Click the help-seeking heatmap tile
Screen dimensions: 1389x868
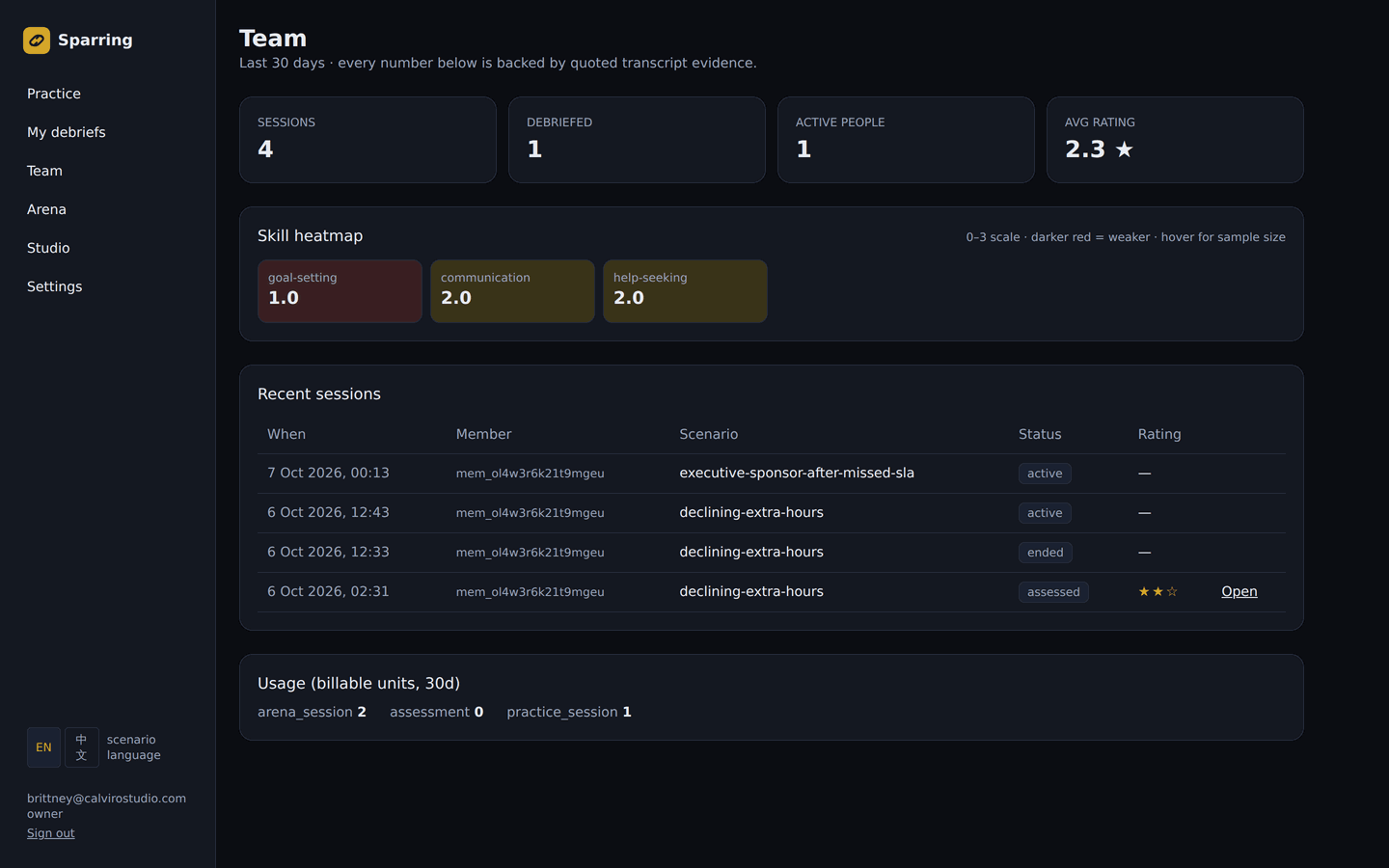tap(685, 291)
